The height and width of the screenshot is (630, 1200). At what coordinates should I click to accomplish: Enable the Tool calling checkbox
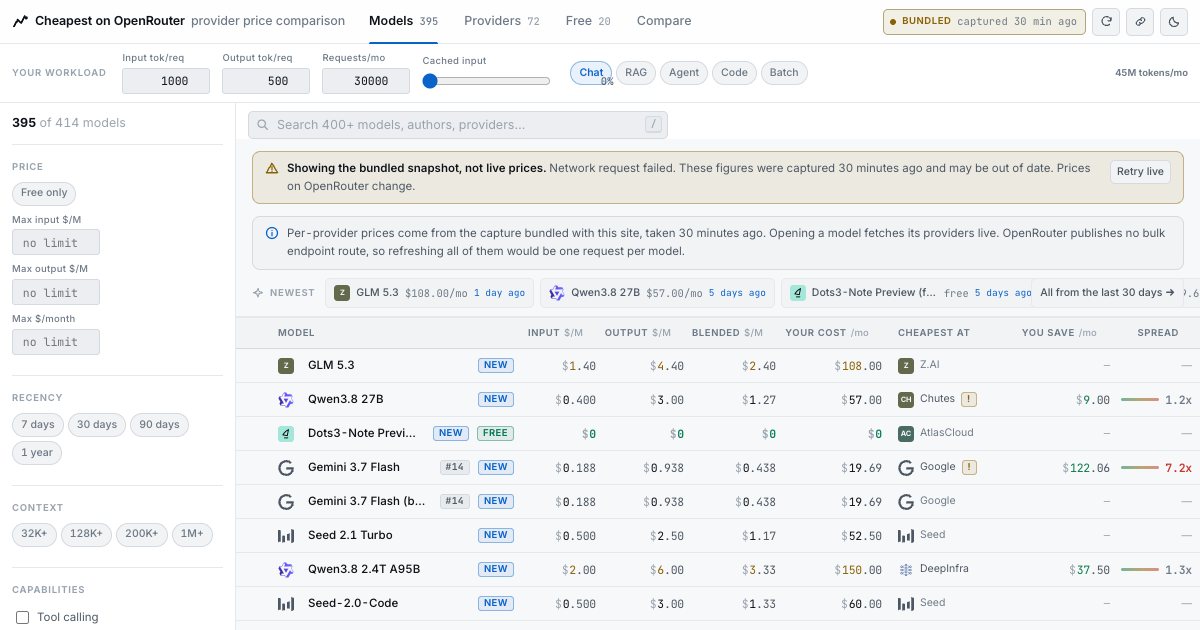click(x=23, y=617)
